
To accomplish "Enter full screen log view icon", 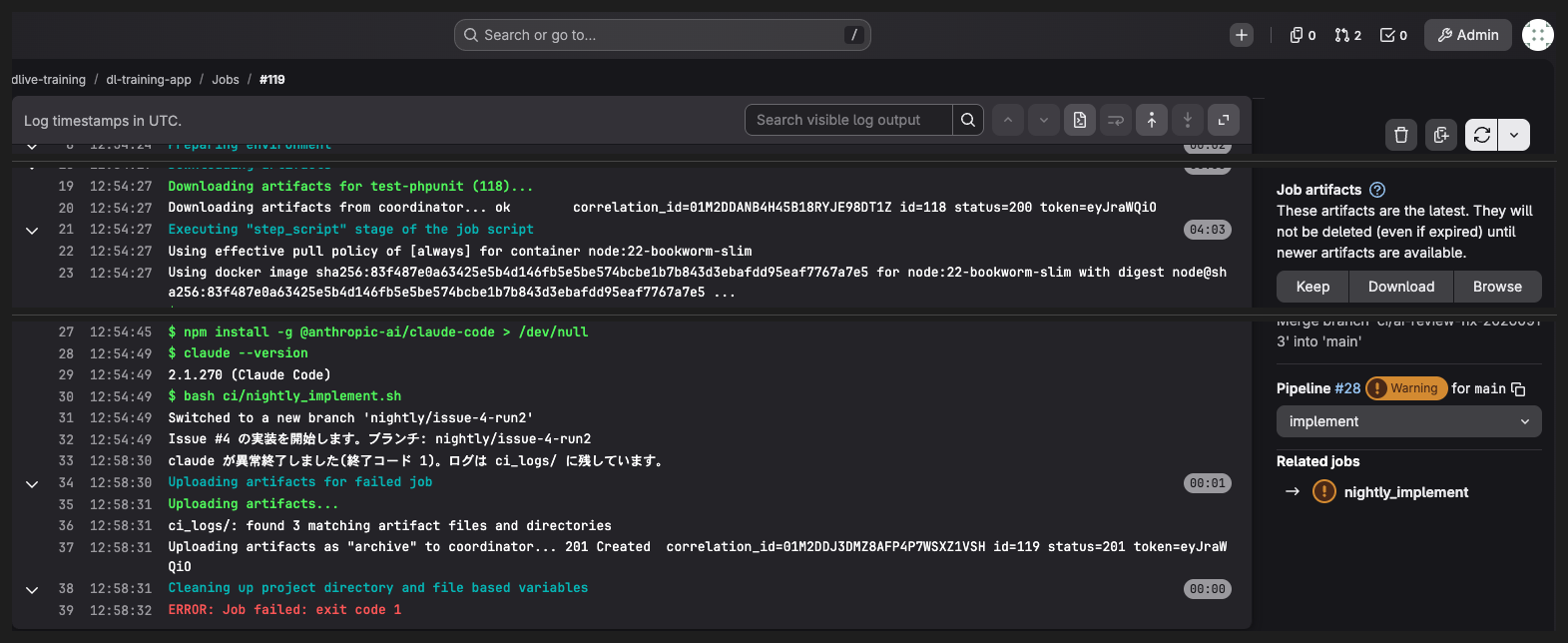I will [x=1224, y=120].
